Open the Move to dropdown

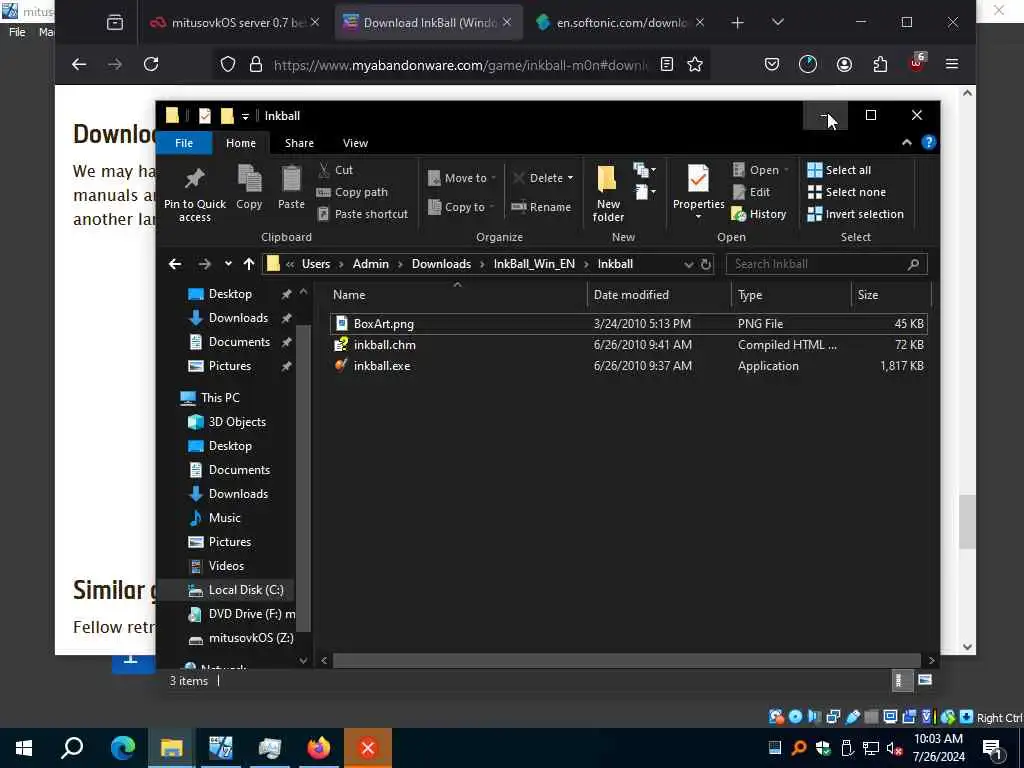point(462,178)
